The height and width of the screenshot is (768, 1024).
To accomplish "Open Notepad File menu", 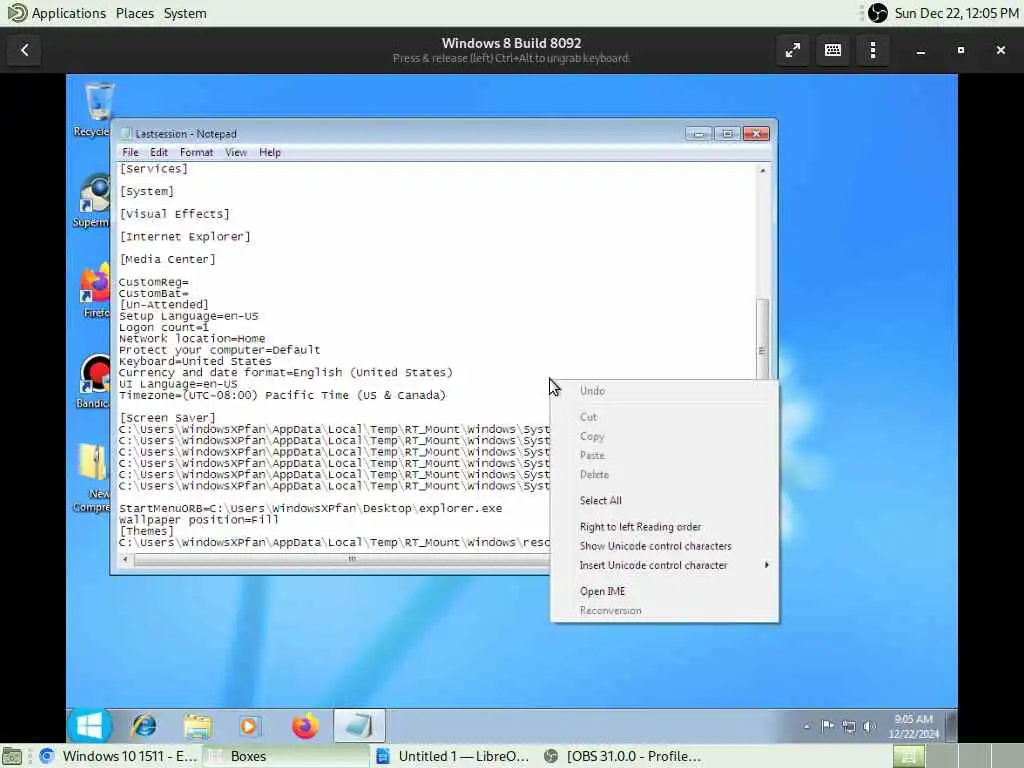I will (x=130, y=152).
